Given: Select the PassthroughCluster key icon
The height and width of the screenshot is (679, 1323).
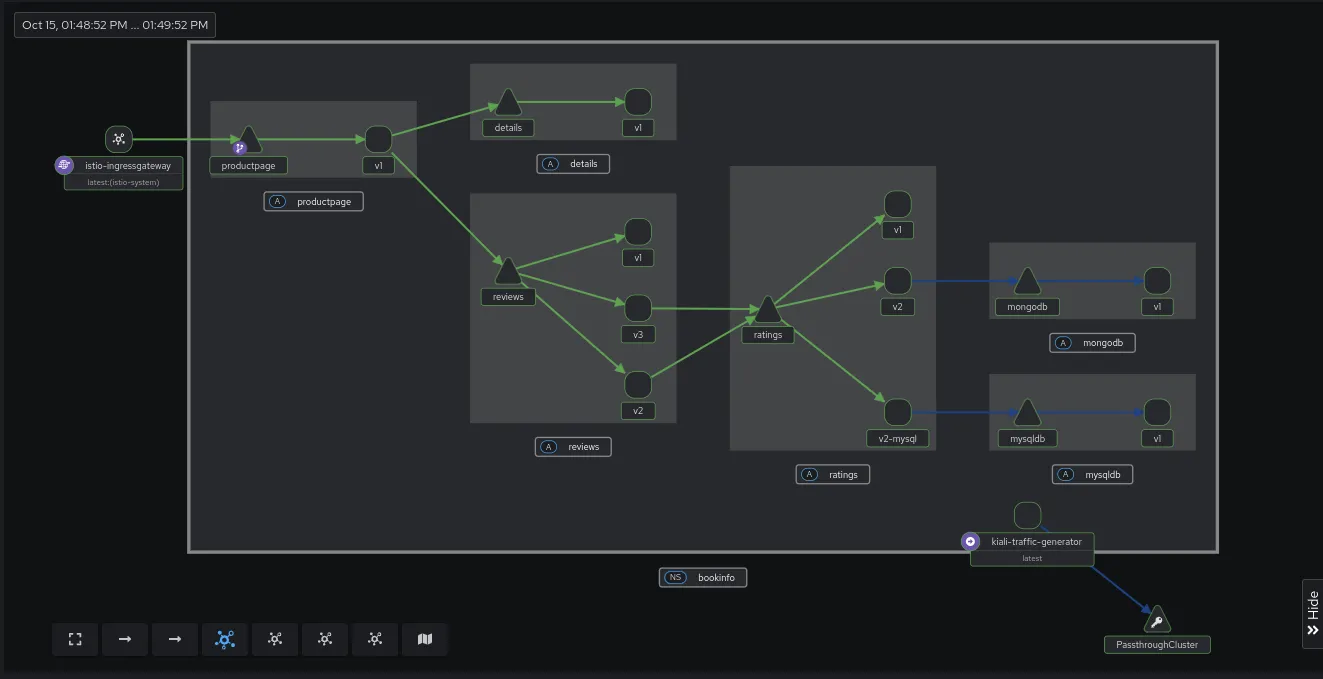Looking at the screenshot, I should click(1157, 620).
